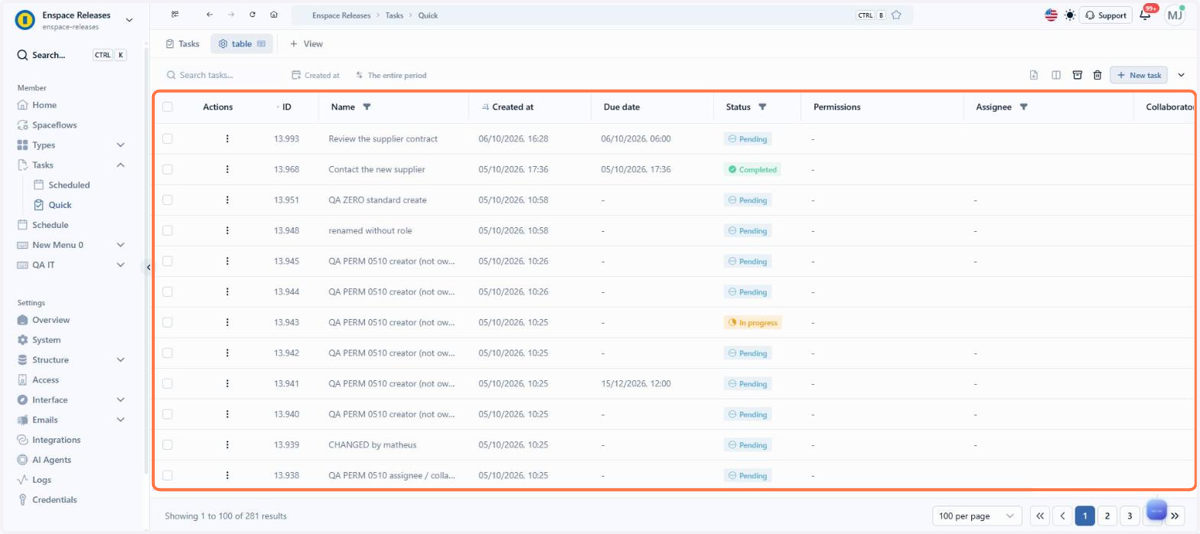The height and width of the screenshot is (534, 1200).
Task: Open notifications bell
Action: click(x=1146, y=15)
